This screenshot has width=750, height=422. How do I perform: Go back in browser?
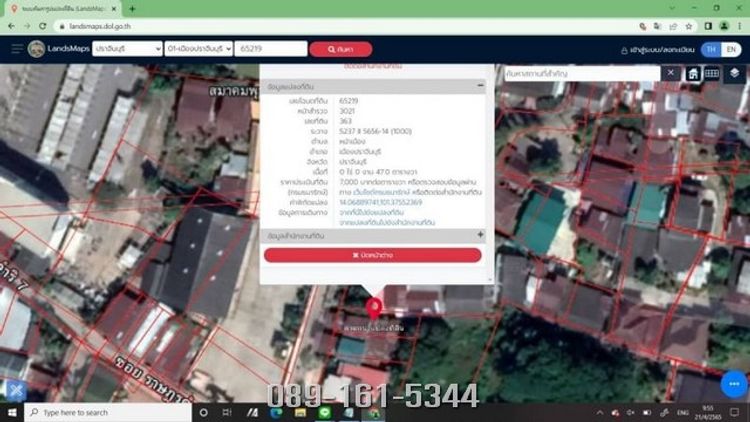coord(11,26)
